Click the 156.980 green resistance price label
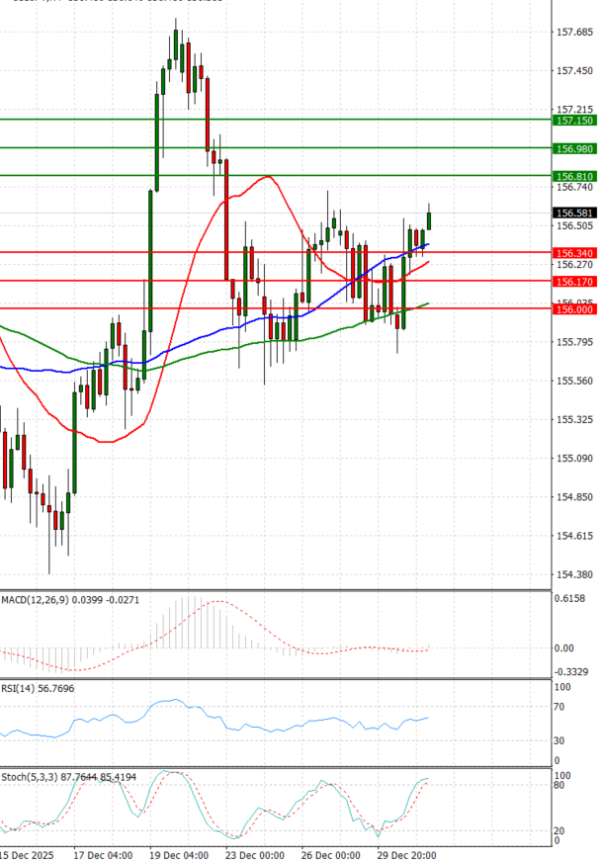The image size is (600, 863). click(573, 148)
